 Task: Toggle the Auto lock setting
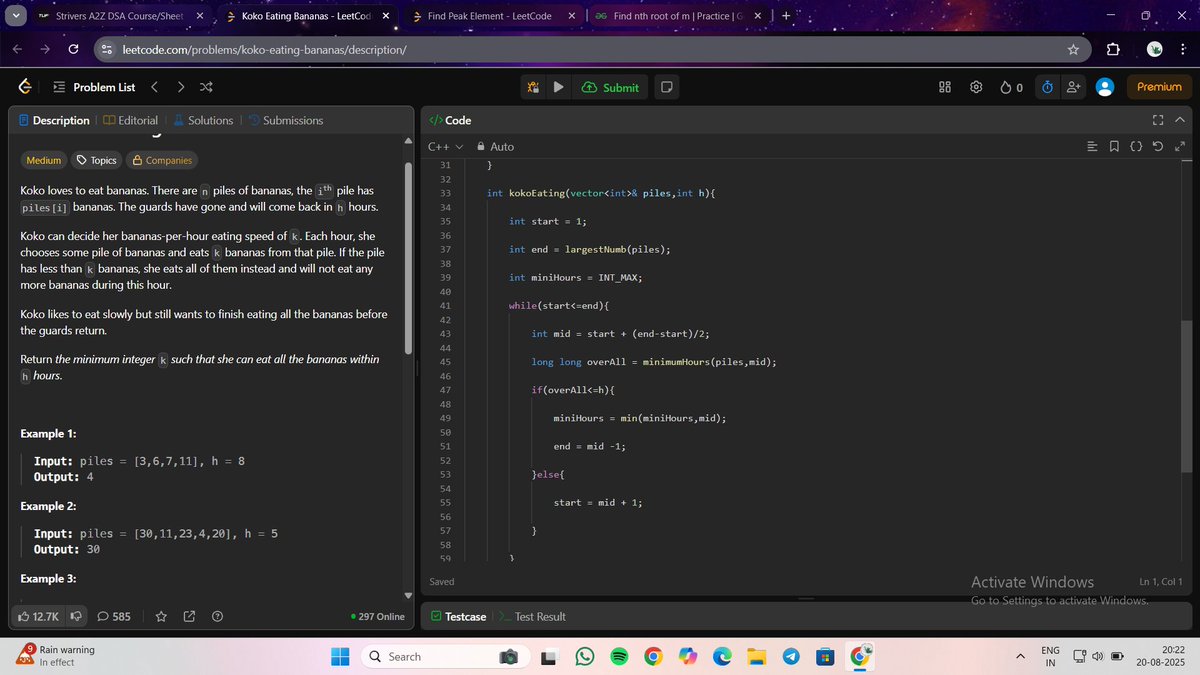(495, 147)
